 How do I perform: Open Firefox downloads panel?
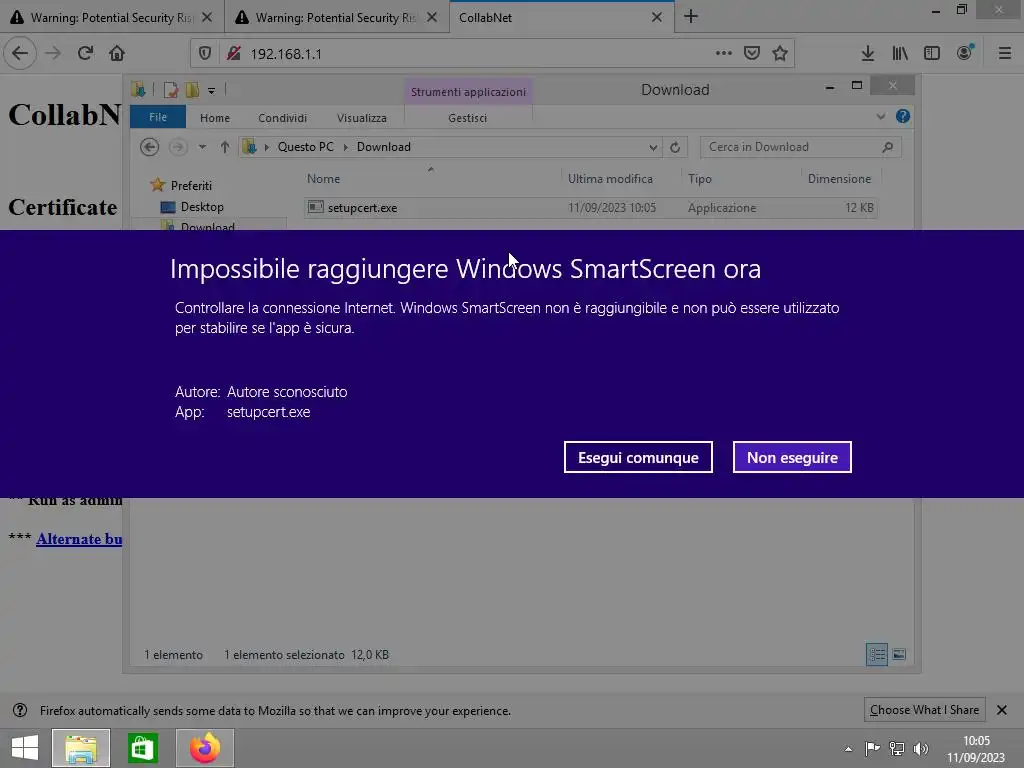(867, 54)
